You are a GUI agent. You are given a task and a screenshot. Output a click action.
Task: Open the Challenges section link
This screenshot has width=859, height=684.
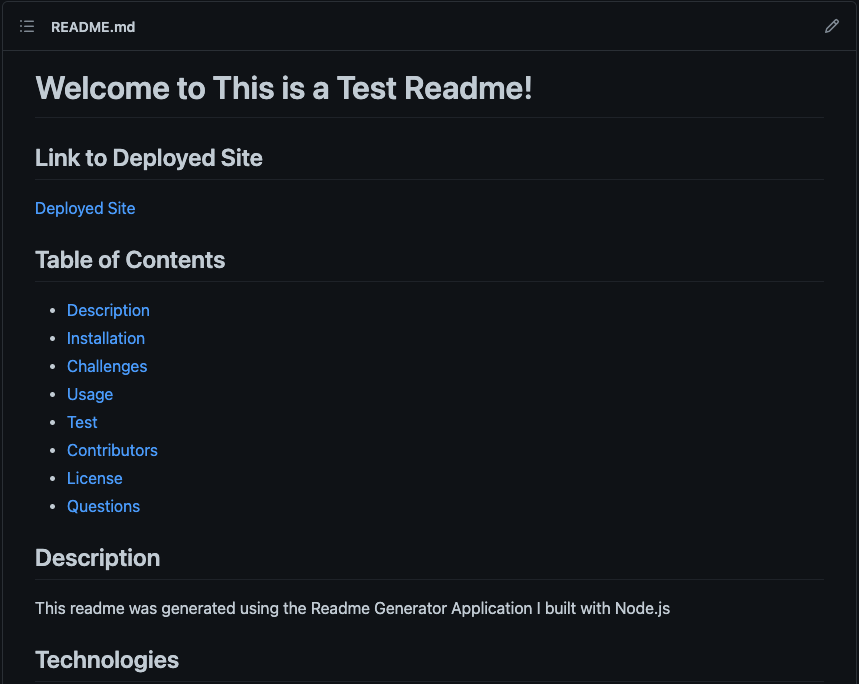pos(107,366)
